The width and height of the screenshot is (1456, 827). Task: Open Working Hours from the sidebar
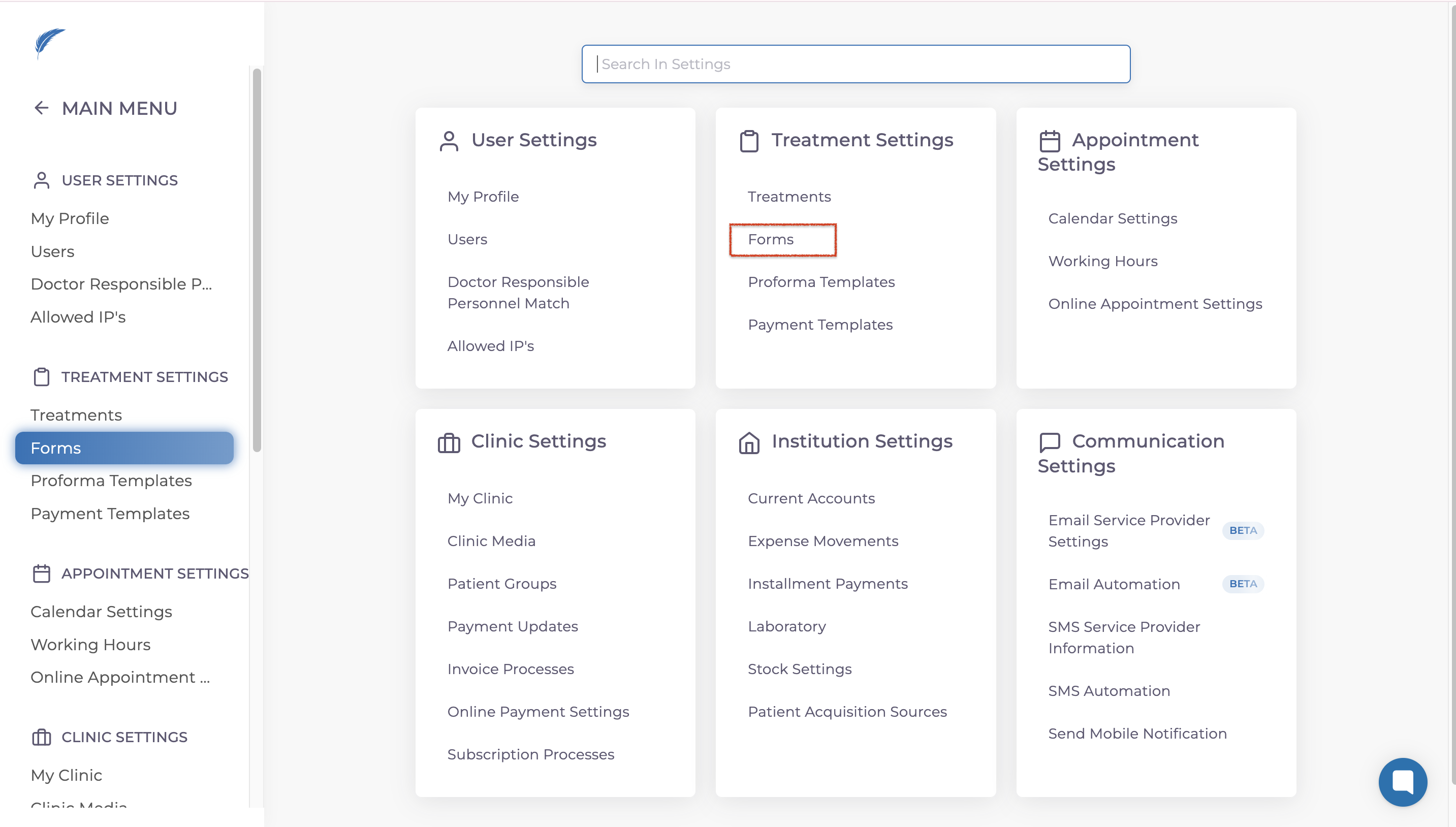coord(90,645)
